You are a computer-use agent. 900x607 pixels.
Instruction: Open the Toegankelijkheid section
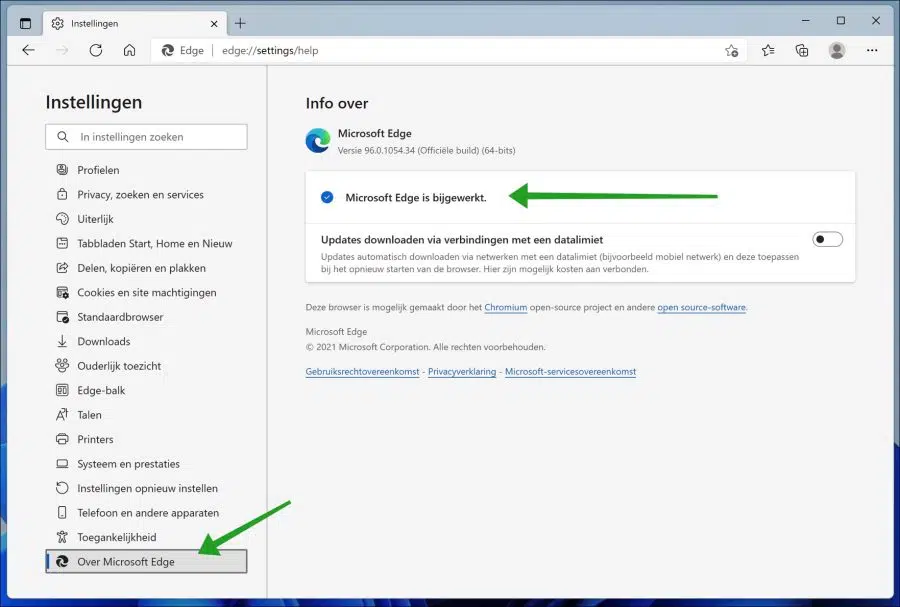pos(146,537)
